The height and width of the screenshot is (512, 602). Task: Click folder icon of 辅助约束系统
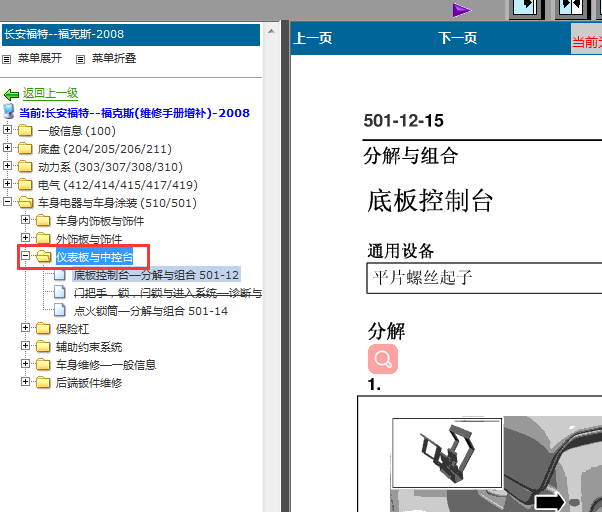(43, 347)
